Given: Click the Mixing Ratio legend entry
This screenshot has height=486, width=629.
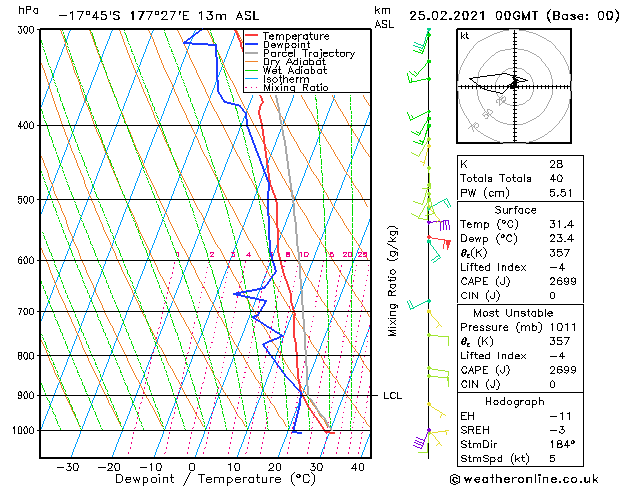Looking at the screenshot, I should (287, 87).
